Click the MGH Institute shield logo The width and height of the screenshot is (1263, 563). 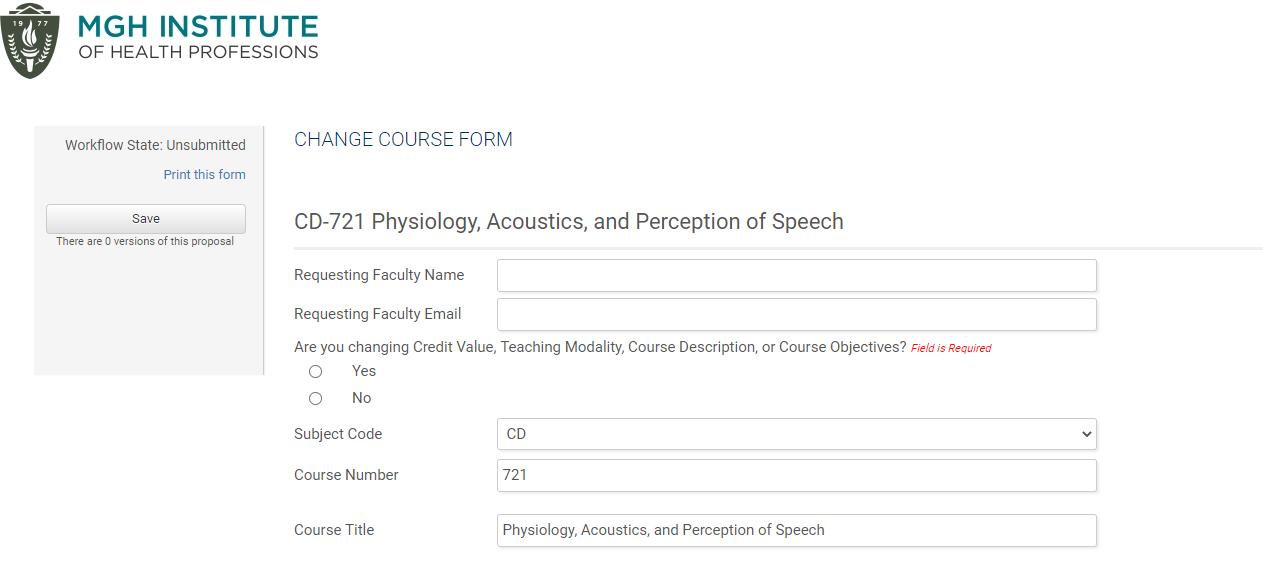click(30, 41)
